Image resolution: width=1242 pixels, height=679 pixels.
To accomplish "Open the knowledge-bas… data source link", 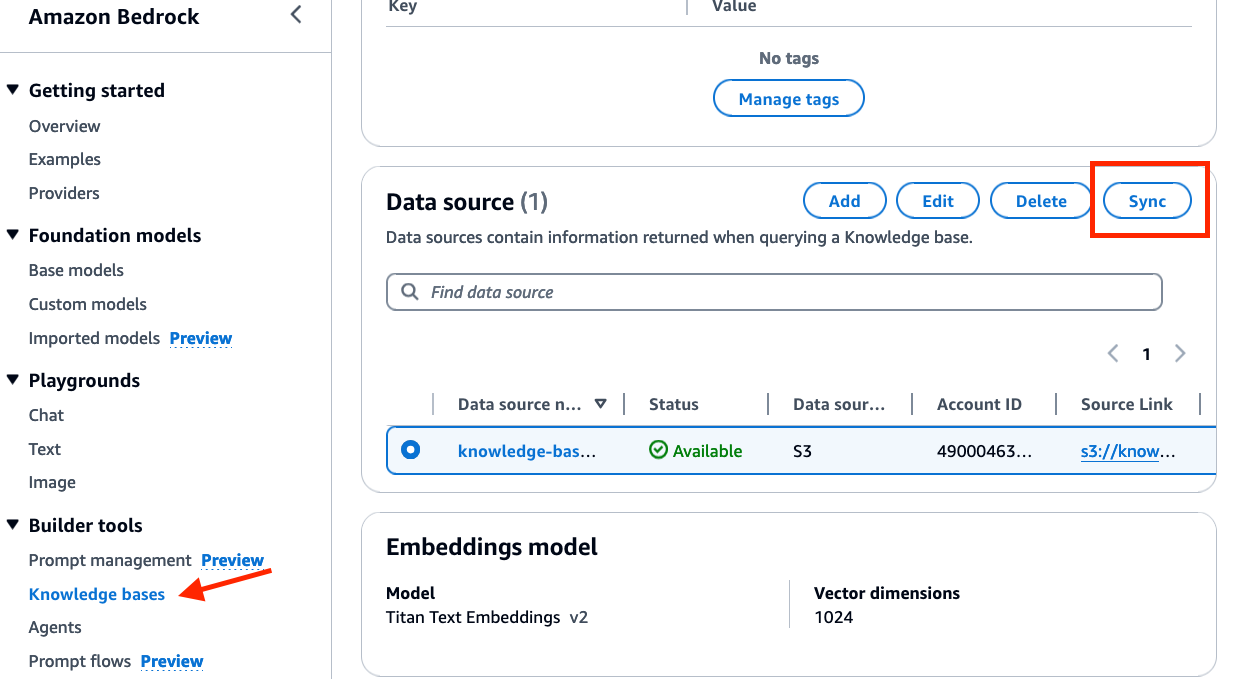I will click(527, 450).
